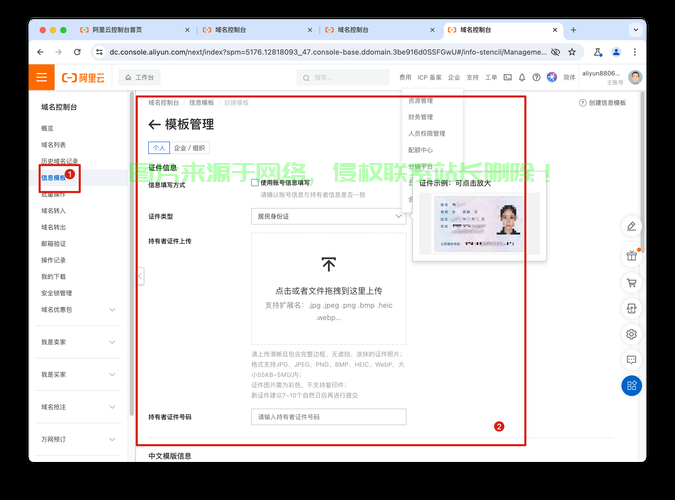Expand 万网预订 sidebar group

tap(78, 439)
